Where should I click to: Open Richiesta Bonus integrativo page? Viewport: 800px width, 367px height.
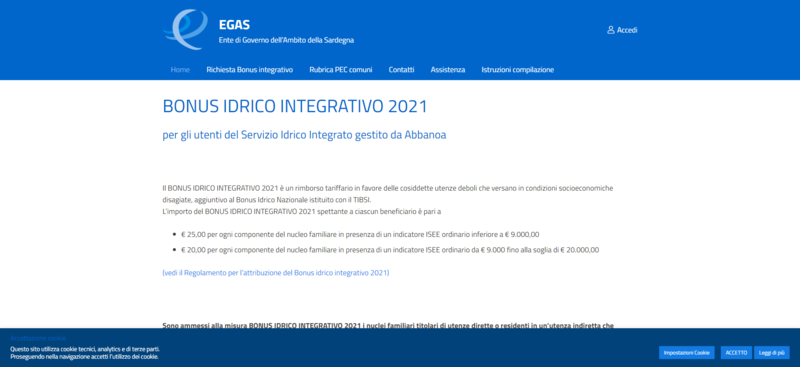(x=249, y=70)
